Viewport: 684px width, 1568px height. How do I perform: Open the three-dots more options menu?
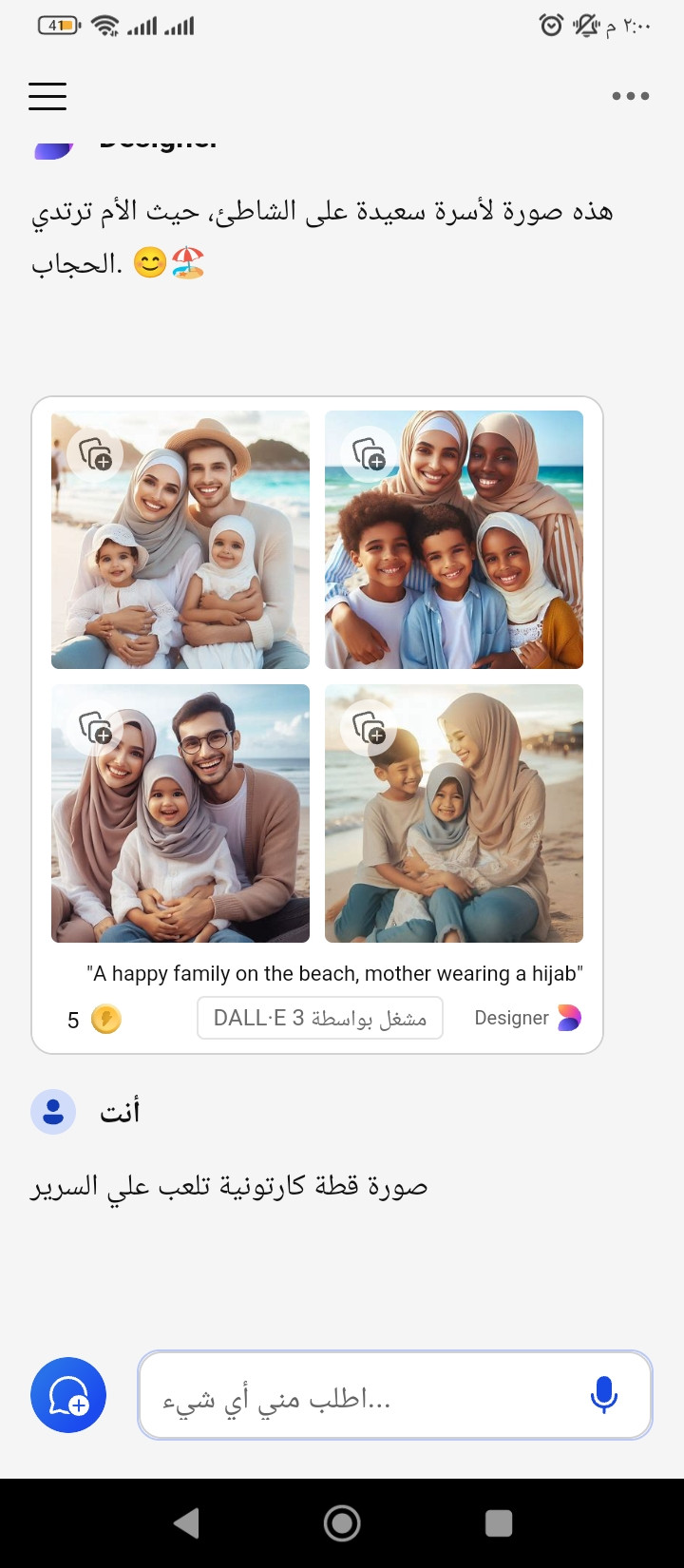(x=631, y=96)
